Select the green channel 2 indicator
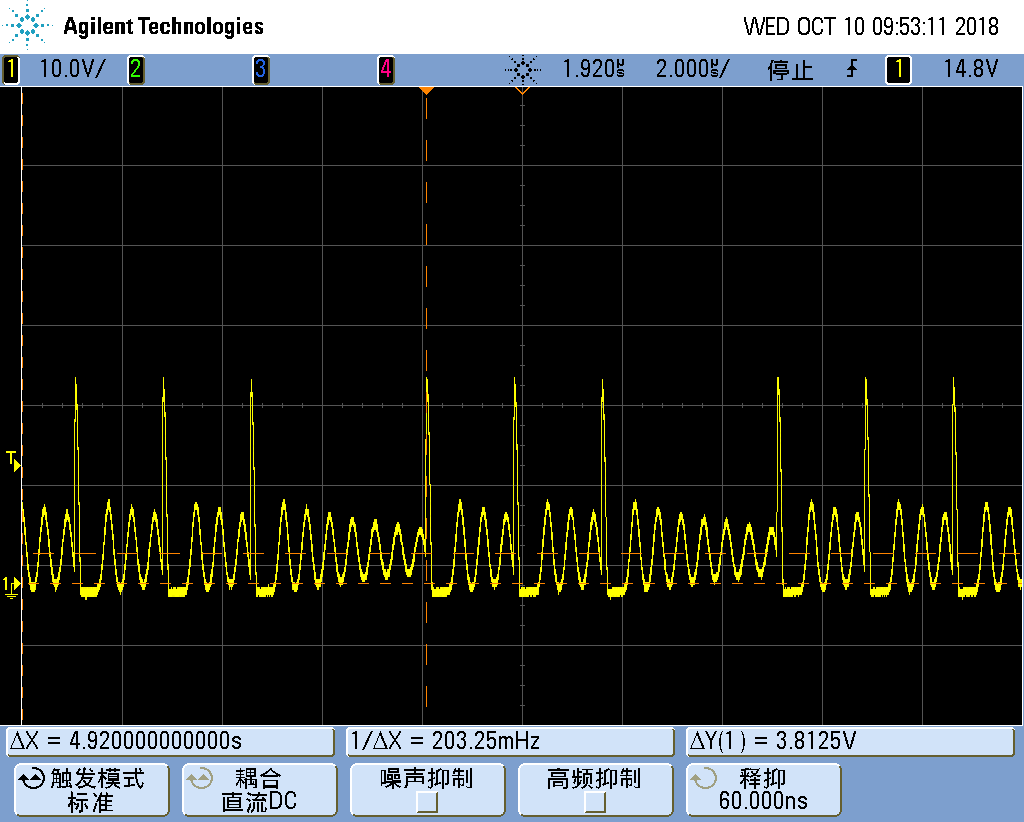The width and height of the screenshot is (1024, 822). tap(136, 69)
